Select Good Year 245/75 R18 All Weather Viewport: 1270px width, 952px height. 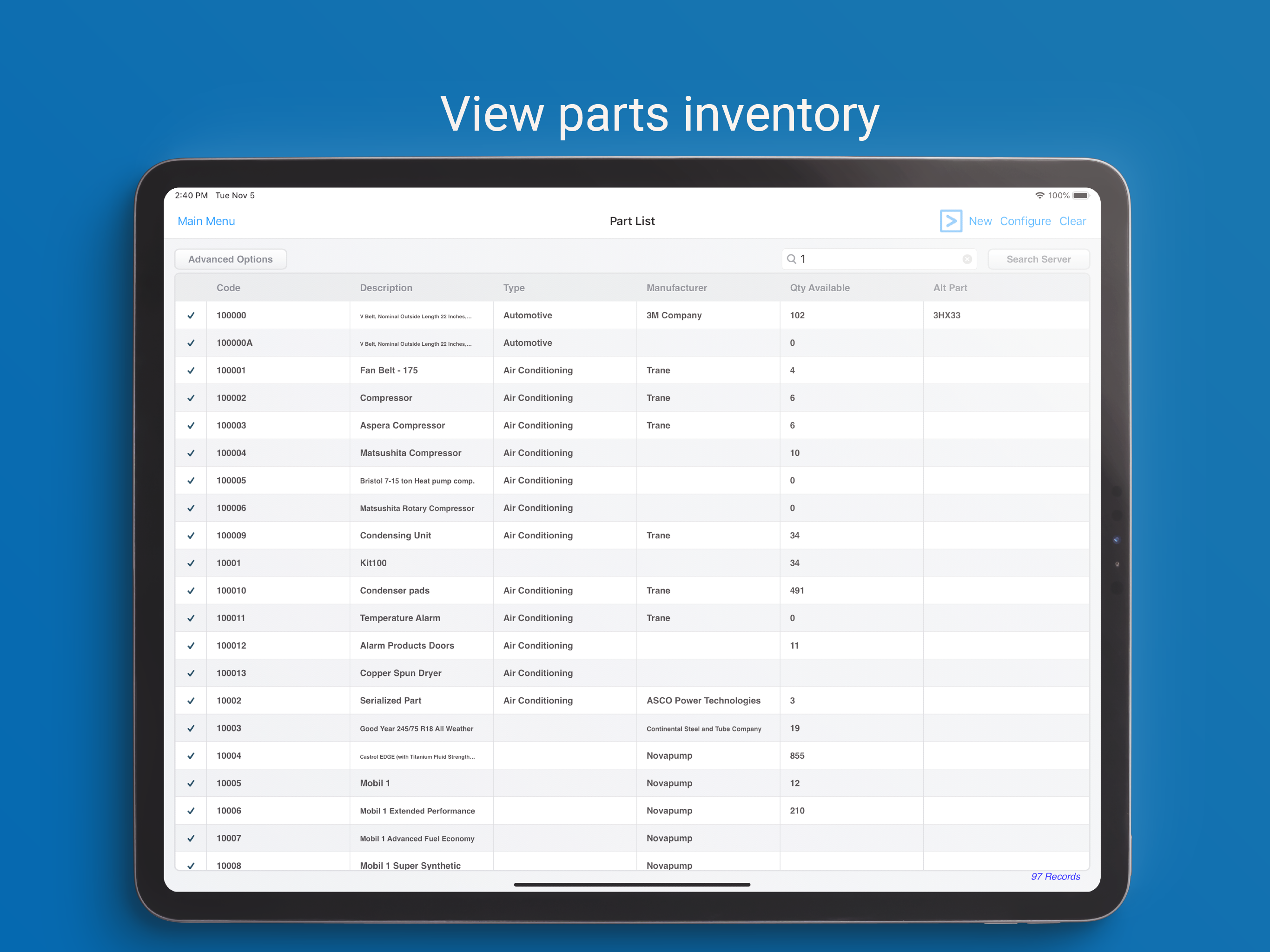[x=416, y=728]
